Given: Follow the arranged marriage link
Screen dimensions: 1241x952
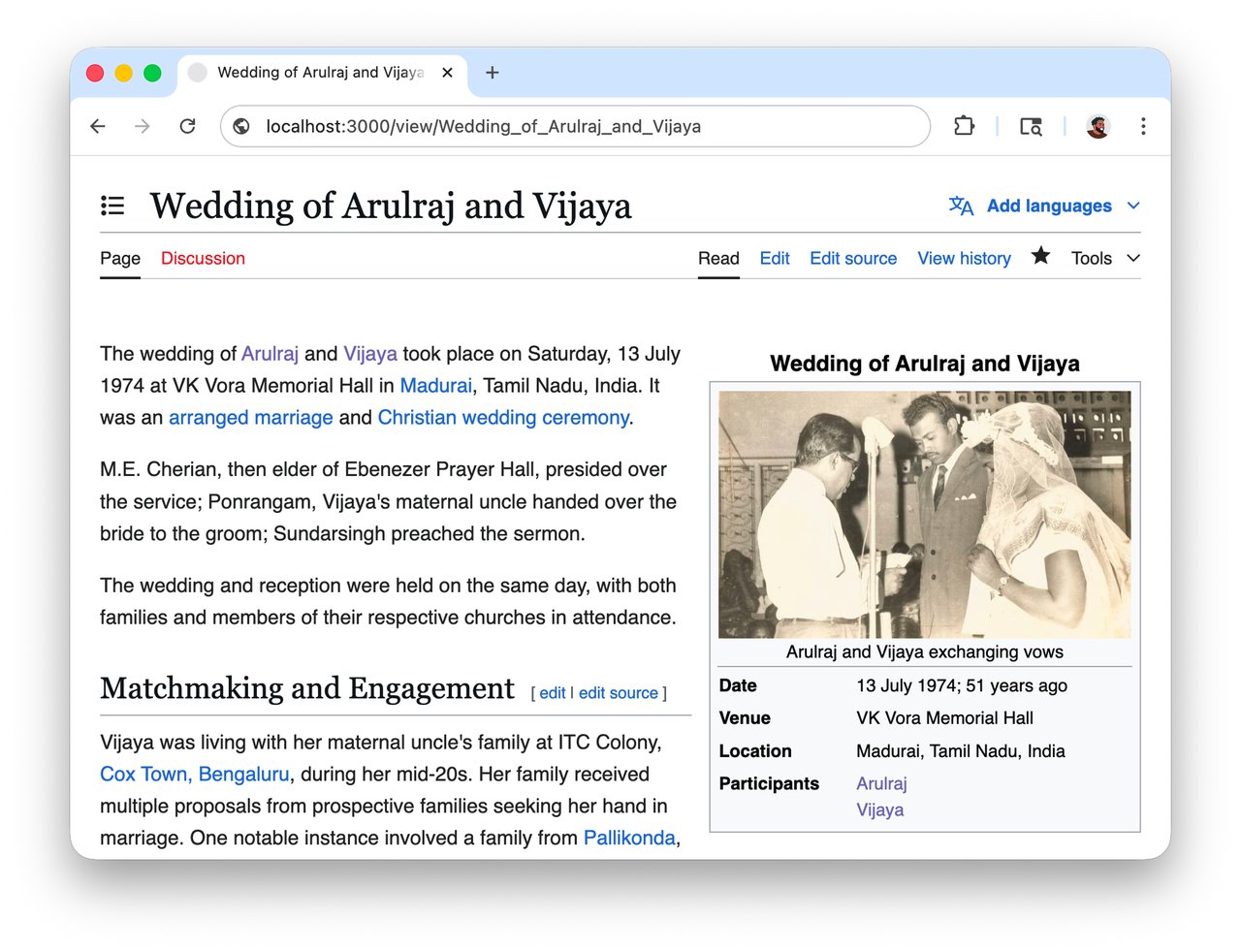Looking at the screenshot, I should (x=250, y=417).
